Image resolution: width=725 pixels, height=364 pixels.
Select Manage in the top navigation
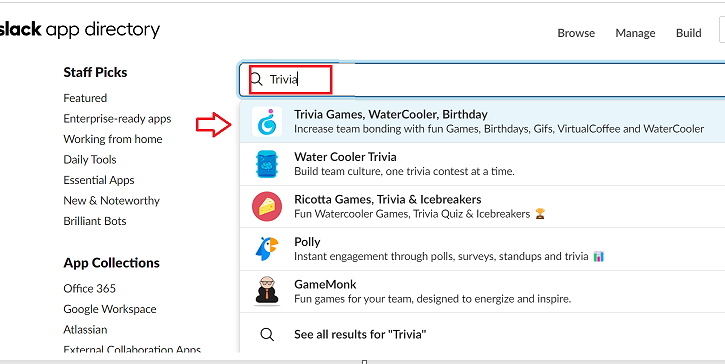pyautogui.click(x=635, y=33)
